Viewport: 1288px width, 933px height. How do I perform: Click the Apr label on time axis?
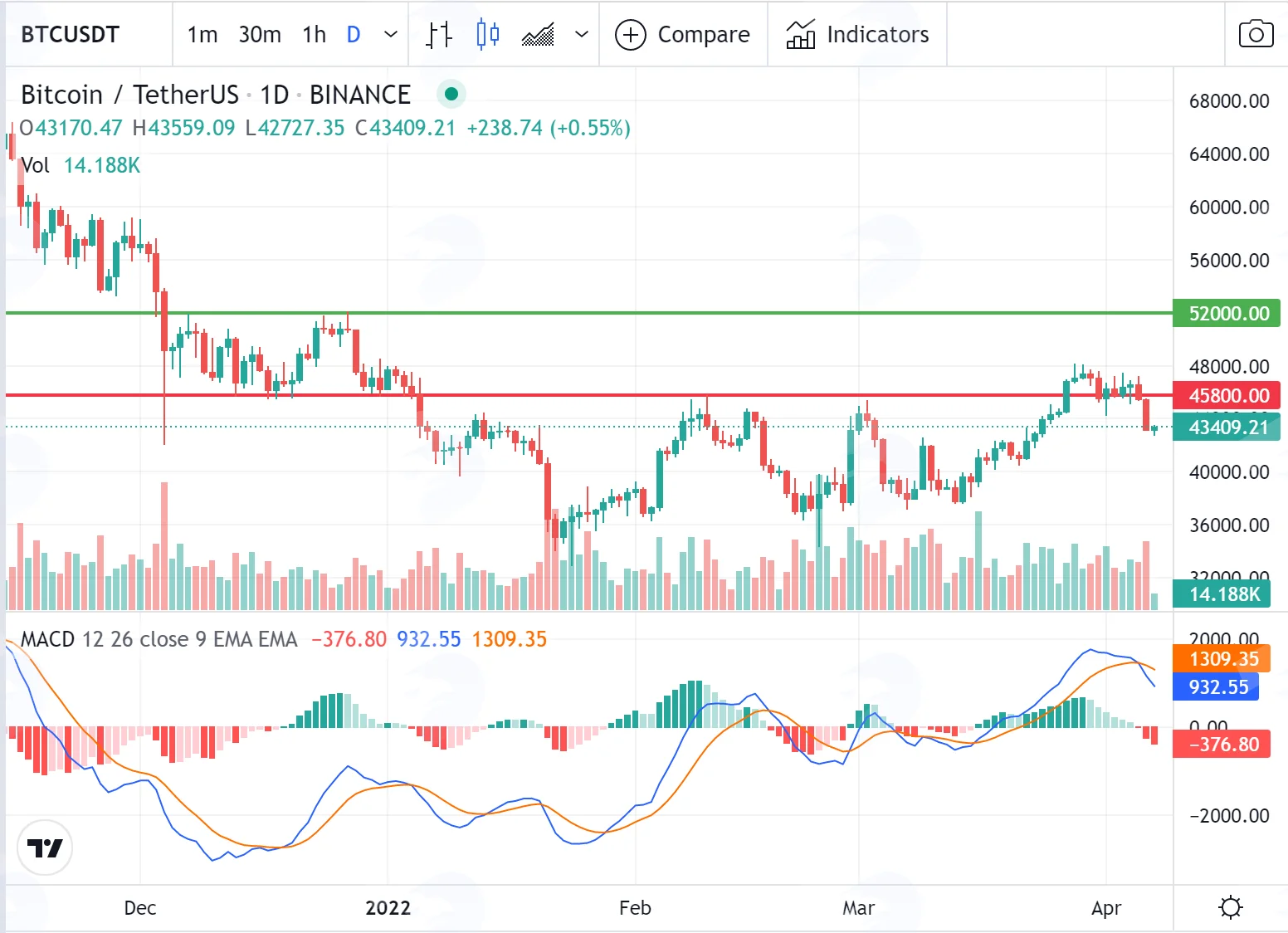click(1106, 907)
